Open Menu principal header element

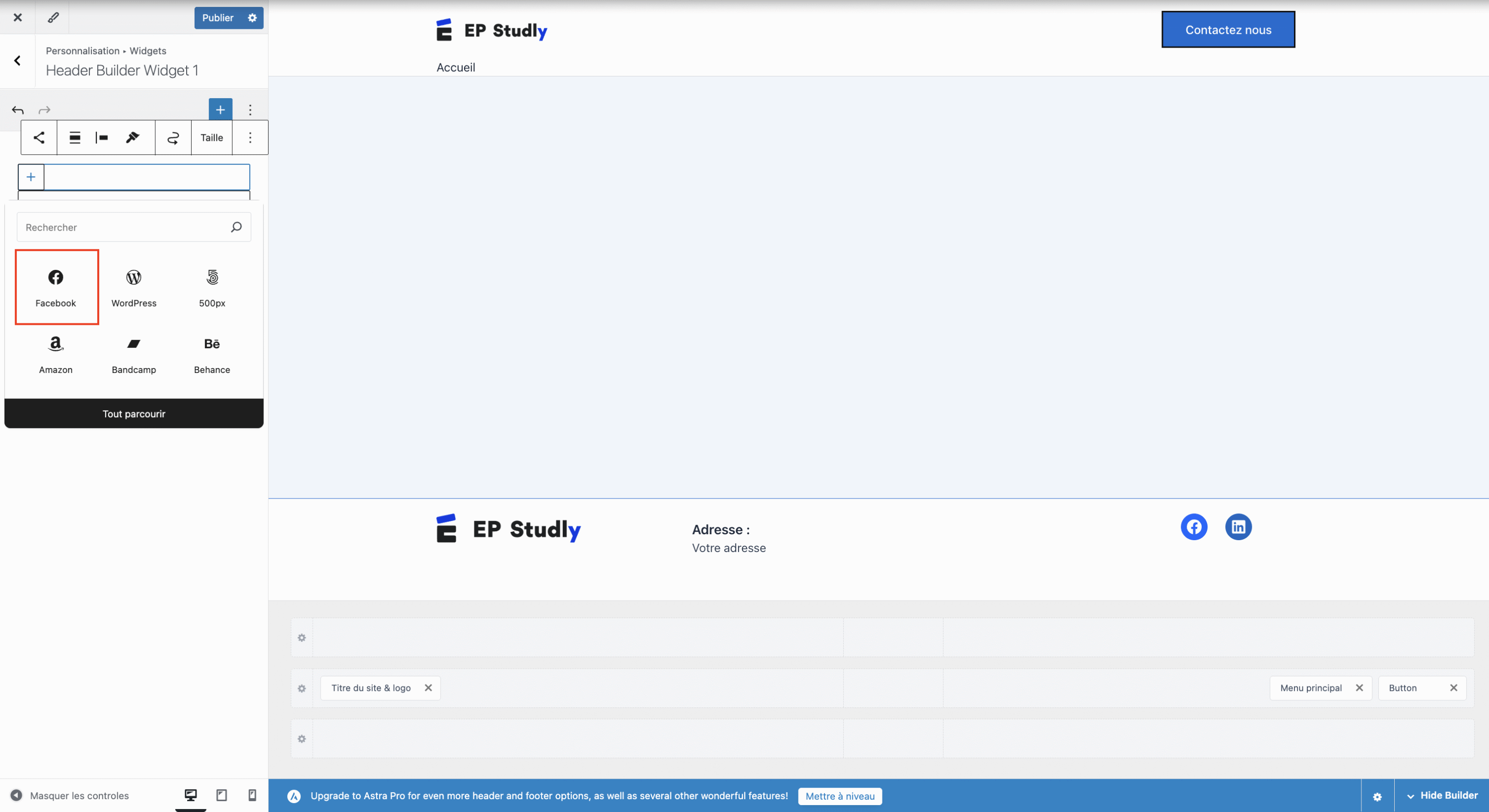coord(1310,688)
